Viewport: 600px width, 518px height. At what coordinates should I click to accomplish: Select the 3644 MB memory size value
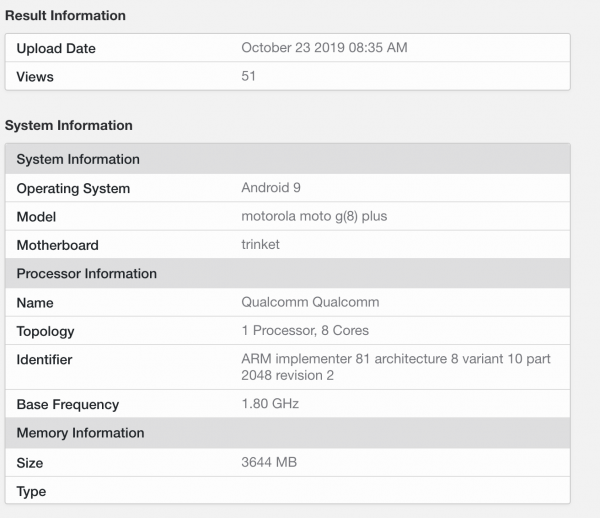click(269, 462)
